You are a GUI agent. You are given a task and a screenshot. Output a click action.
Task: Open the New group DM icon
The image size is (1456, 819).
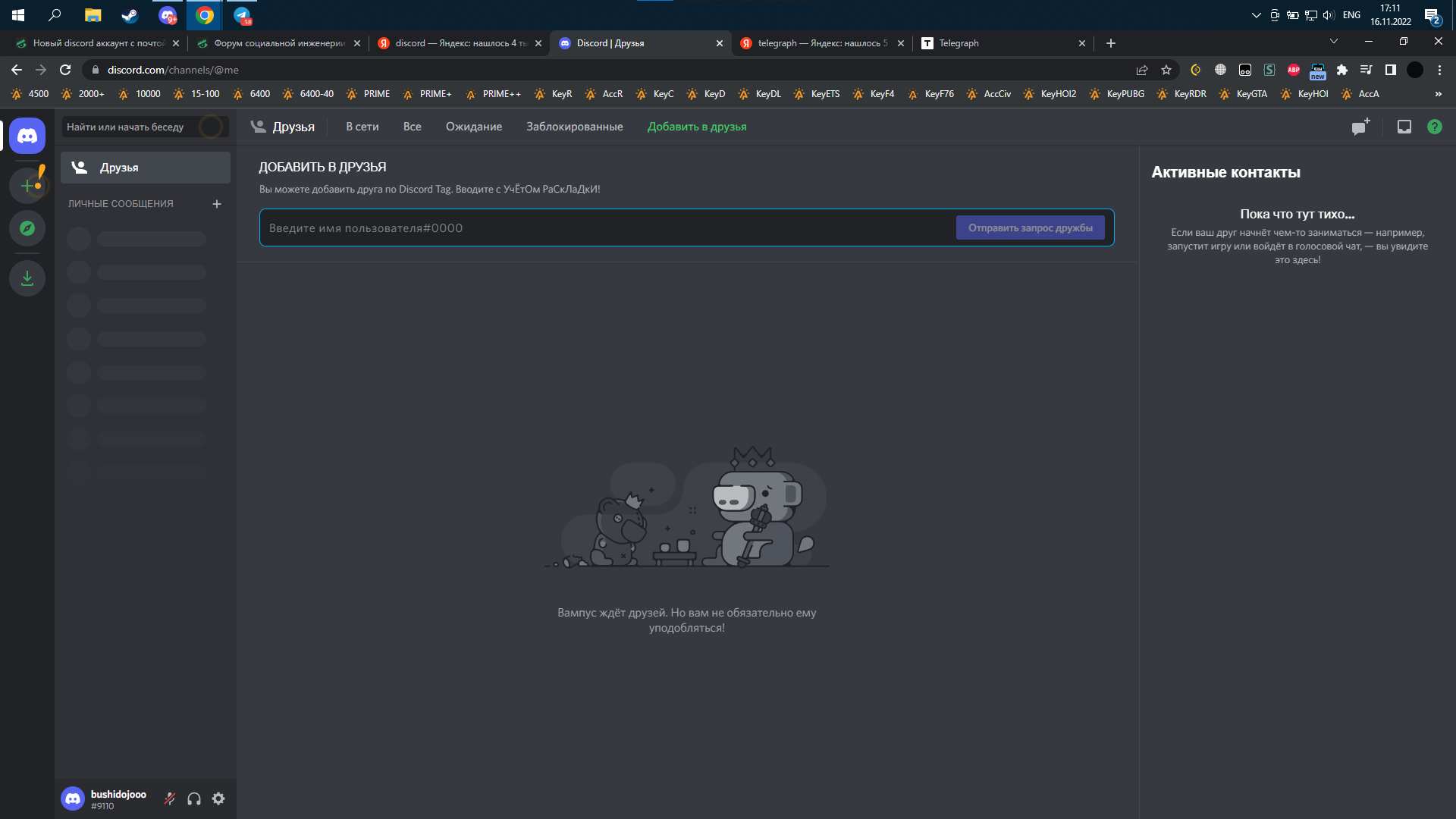(1360, 127)
